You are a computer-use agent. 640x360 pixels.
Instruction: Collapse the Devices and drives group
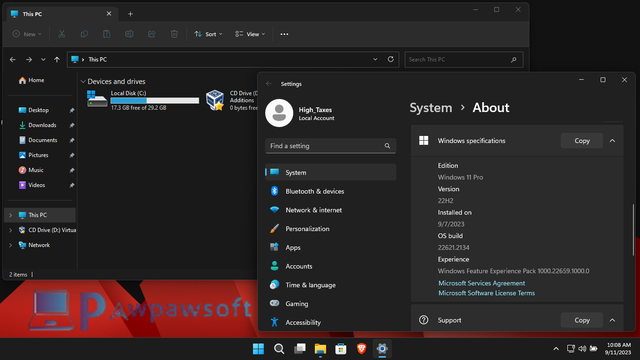[x=83, y=82]
